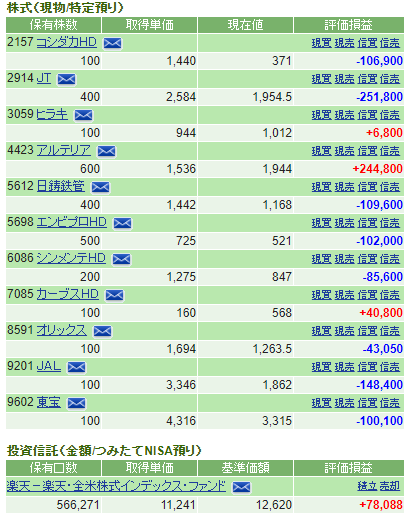The width and height of the screenshot is (413, 525).
Task: Open the JT stock link
Action: [44, 78]
